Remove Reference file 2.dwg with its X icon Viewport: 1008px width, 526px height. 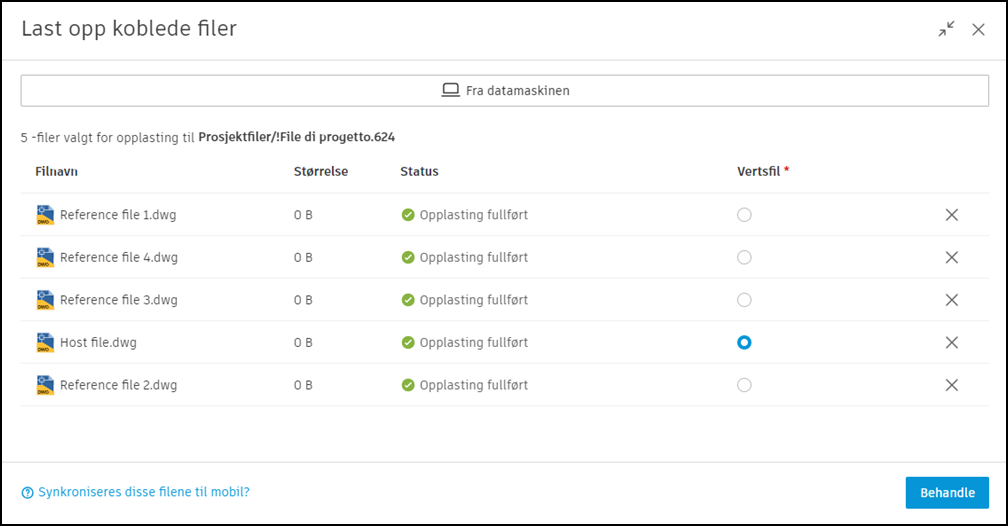[x=951, y=385]
